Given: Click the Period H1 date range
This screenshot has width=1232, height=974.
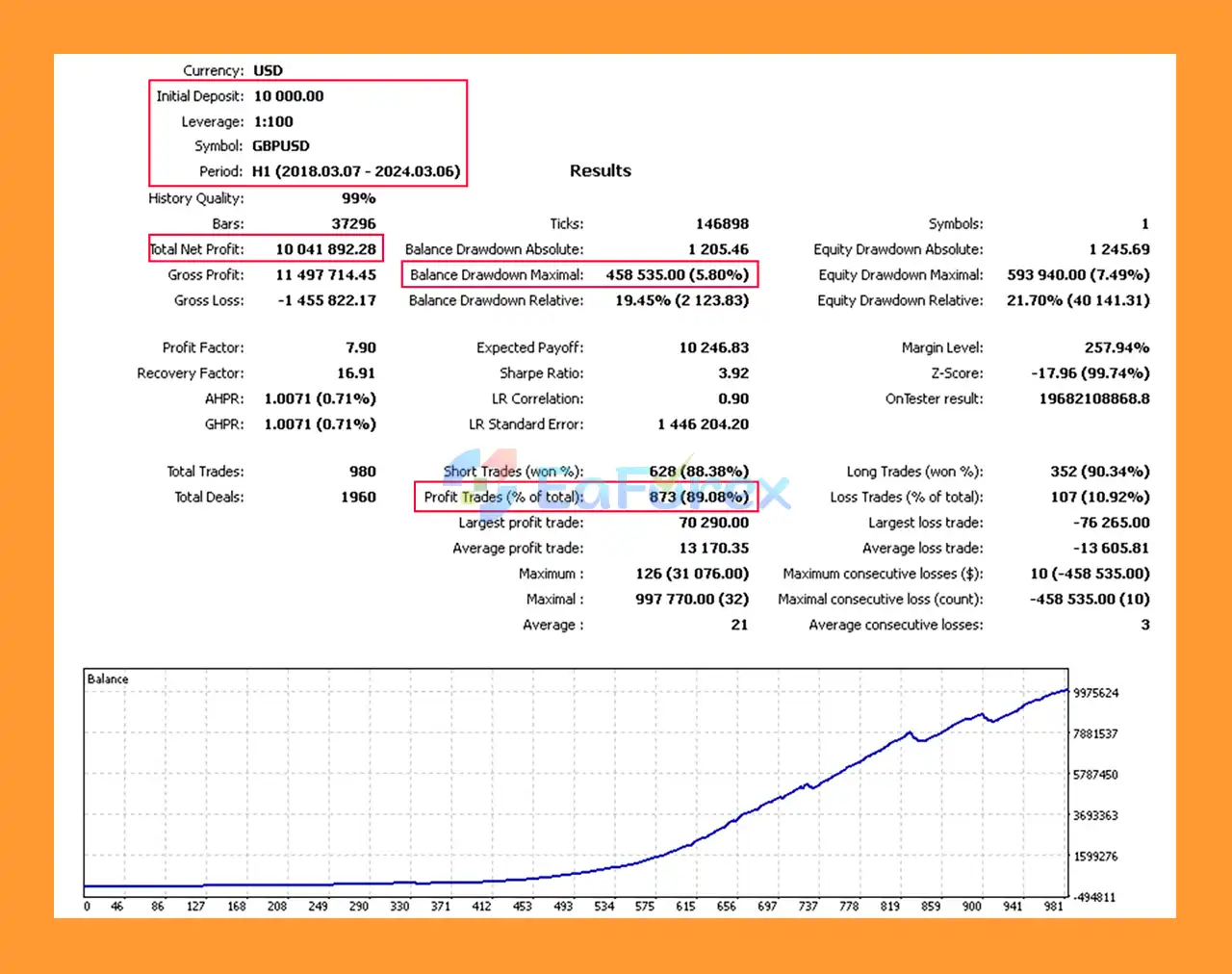Looking at the screenshot, I should (x=356, y=171).
